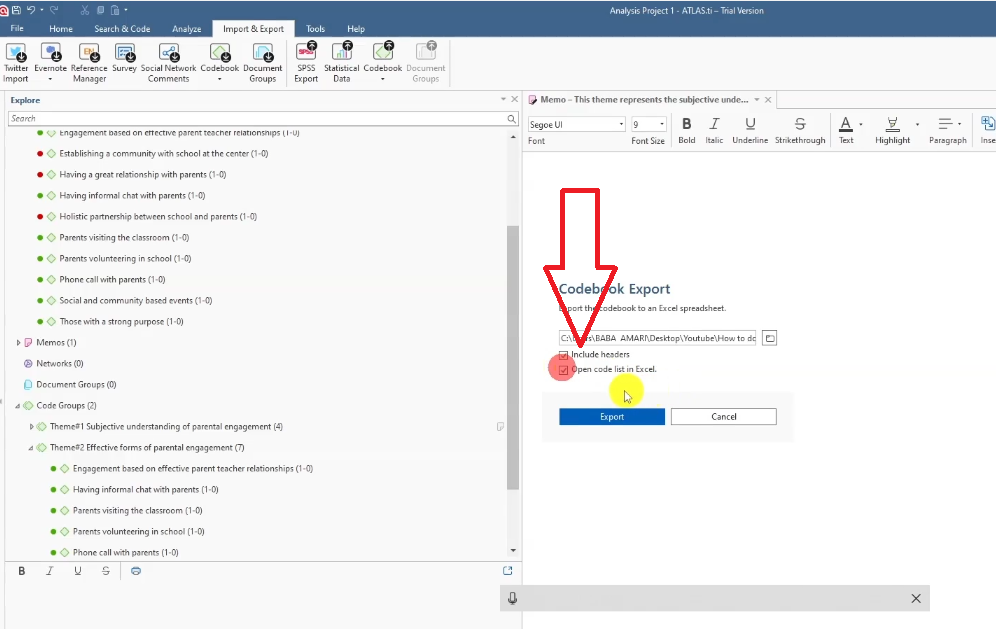Collapse Theme#2 Effective forms code group
Viewport: 996px width, 629px height.
(x=31, y=448)
